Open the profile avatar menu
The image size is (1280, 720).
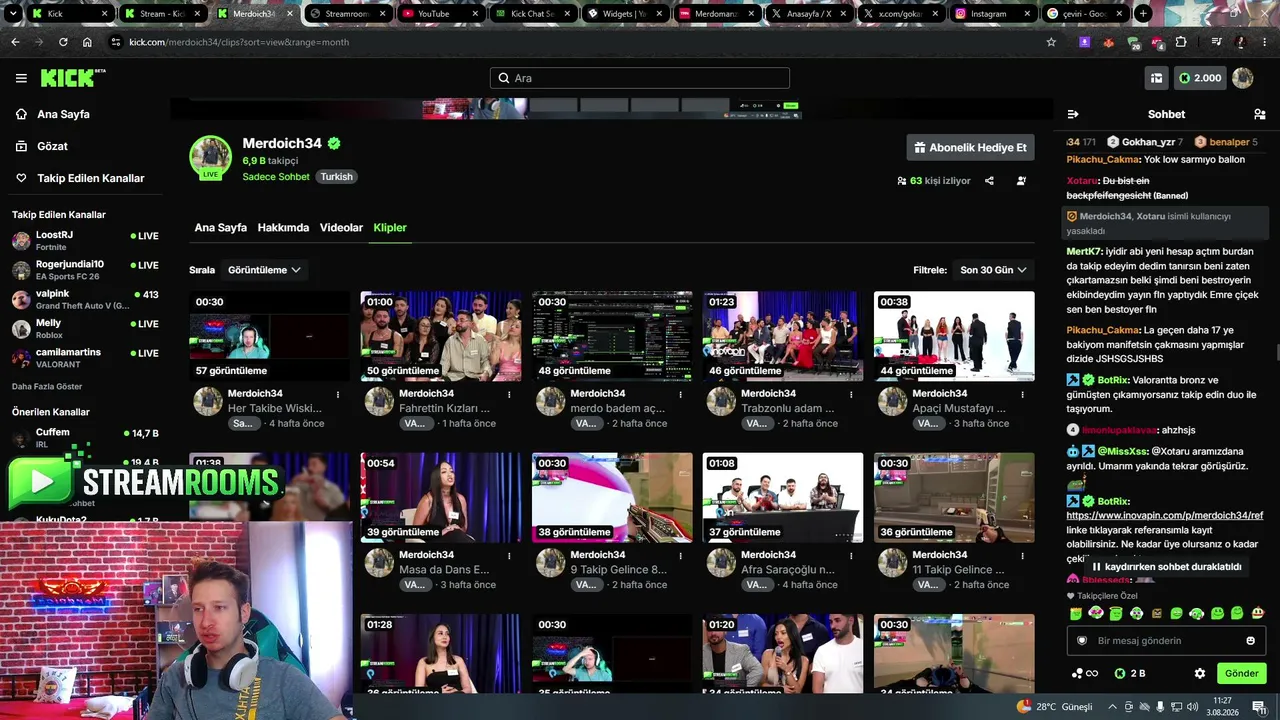pyautogui.click(x=1243, y=78)
